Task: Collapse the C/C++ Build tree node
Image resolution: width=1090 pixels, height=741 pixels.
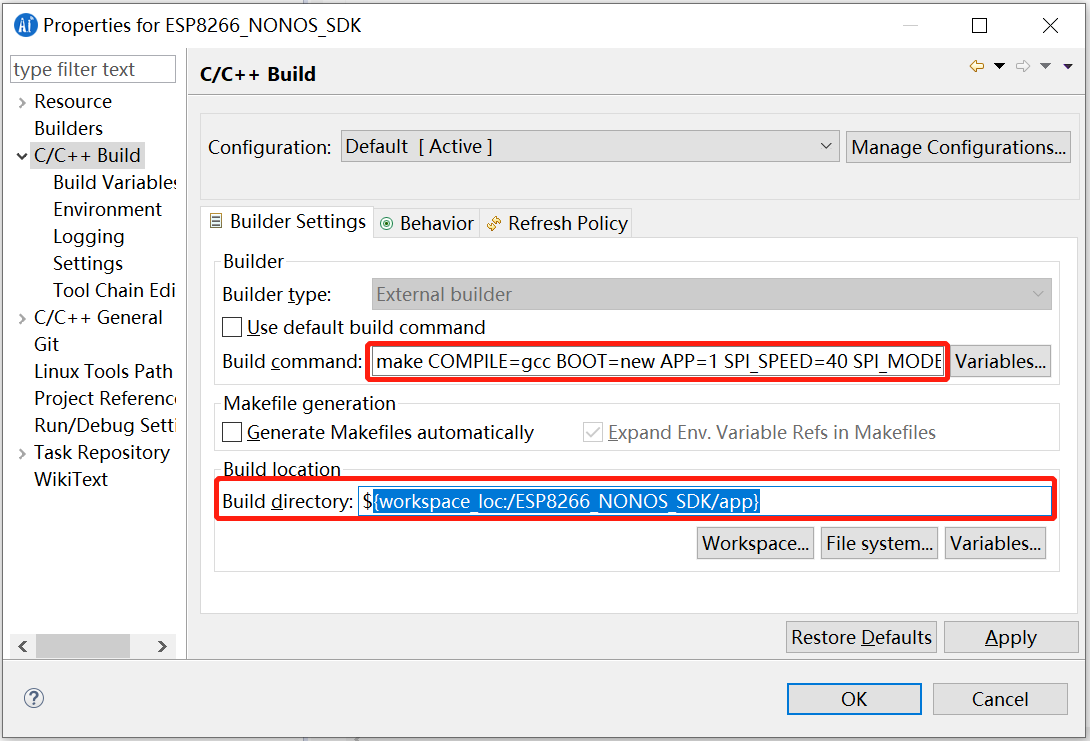Action: [22, 156]
